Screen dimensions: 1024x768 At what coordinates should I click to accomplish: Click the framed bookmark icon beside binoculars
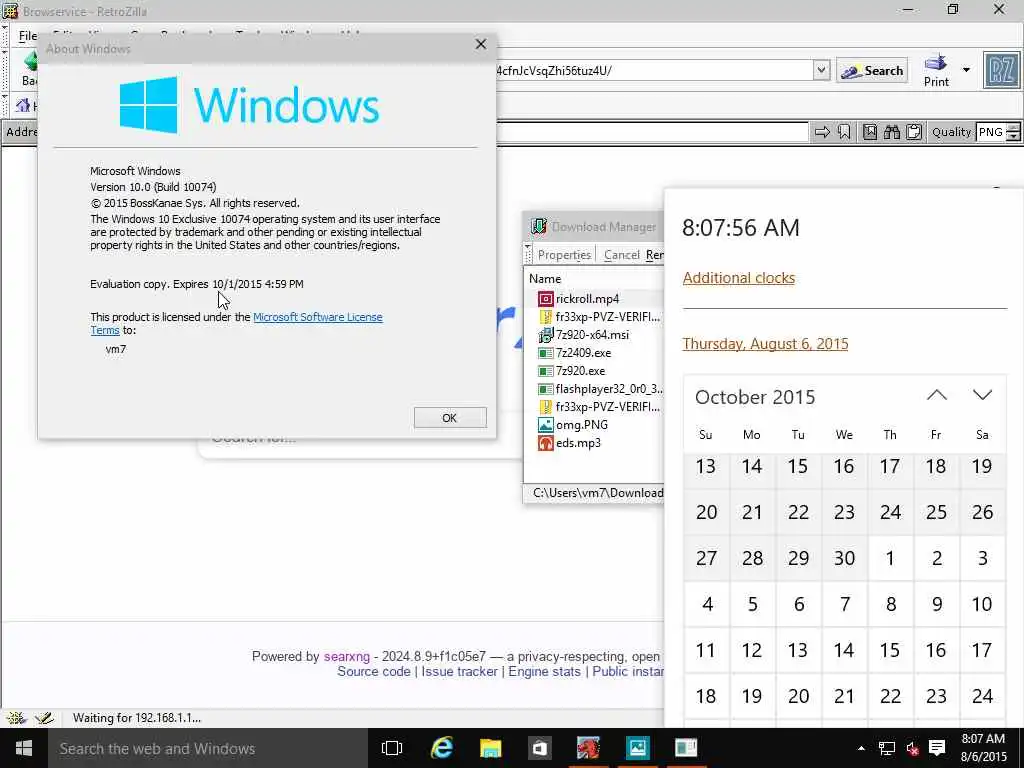tap(870, 133)
